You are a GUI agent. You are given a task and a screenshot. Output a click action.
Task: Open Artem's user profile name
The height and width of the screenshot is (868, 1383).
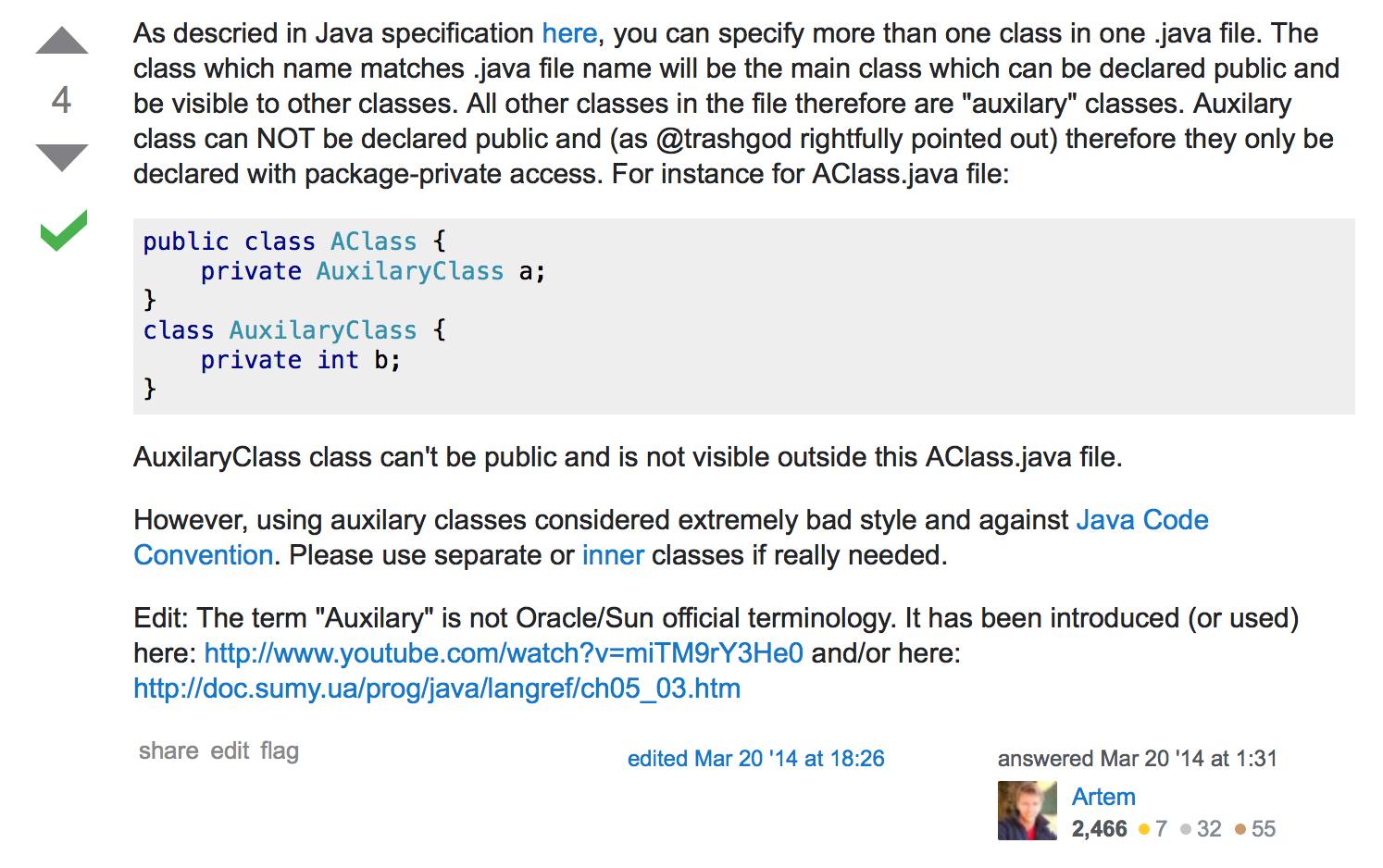[x=1103, y=797]
